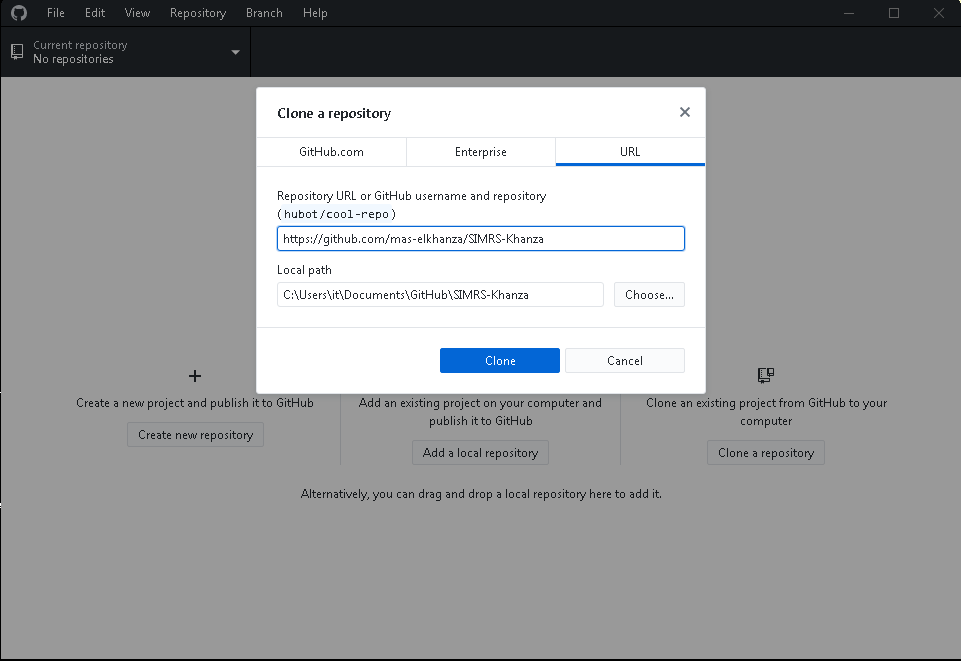Image resolution: width=961 pixels, height=661 pixels.
Task: Open the File menu
Action: (x=55, y=12)
